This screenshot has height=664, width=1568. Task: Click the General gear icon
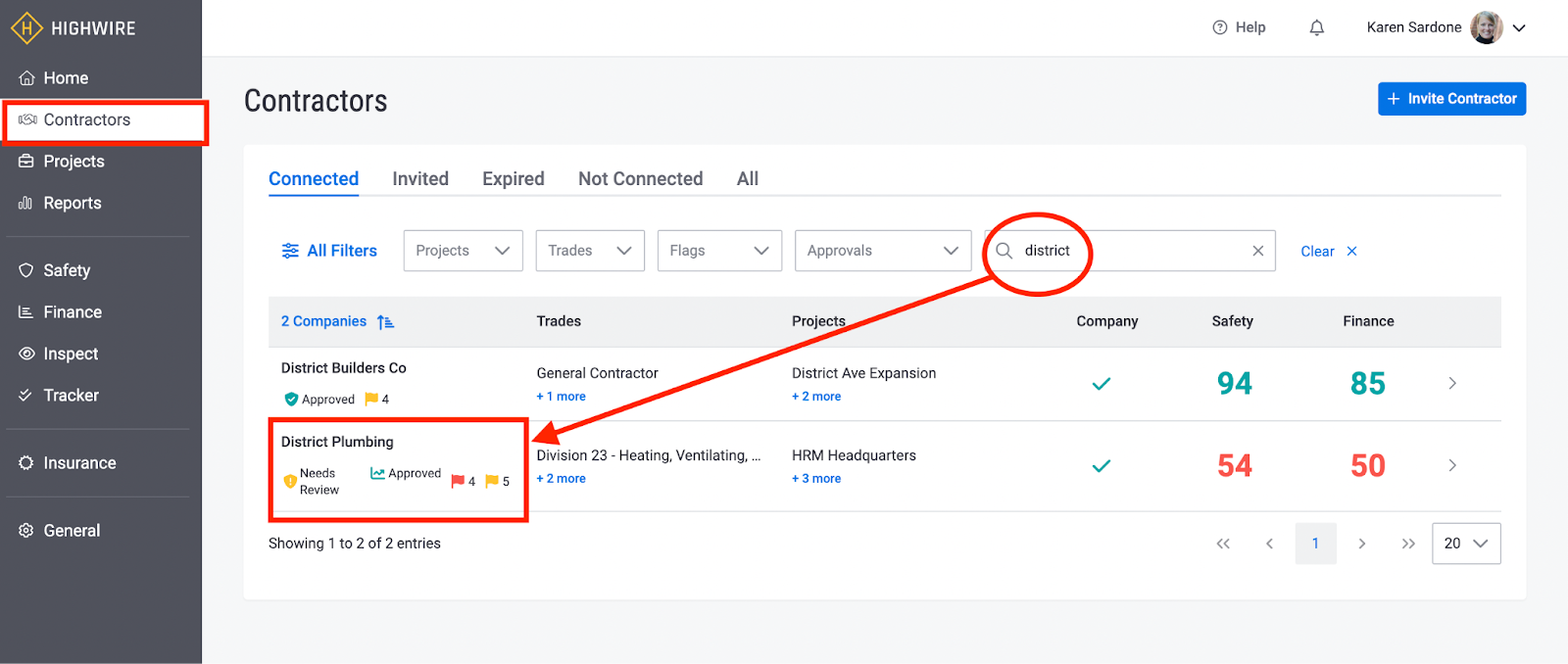[x=26, y=531]
